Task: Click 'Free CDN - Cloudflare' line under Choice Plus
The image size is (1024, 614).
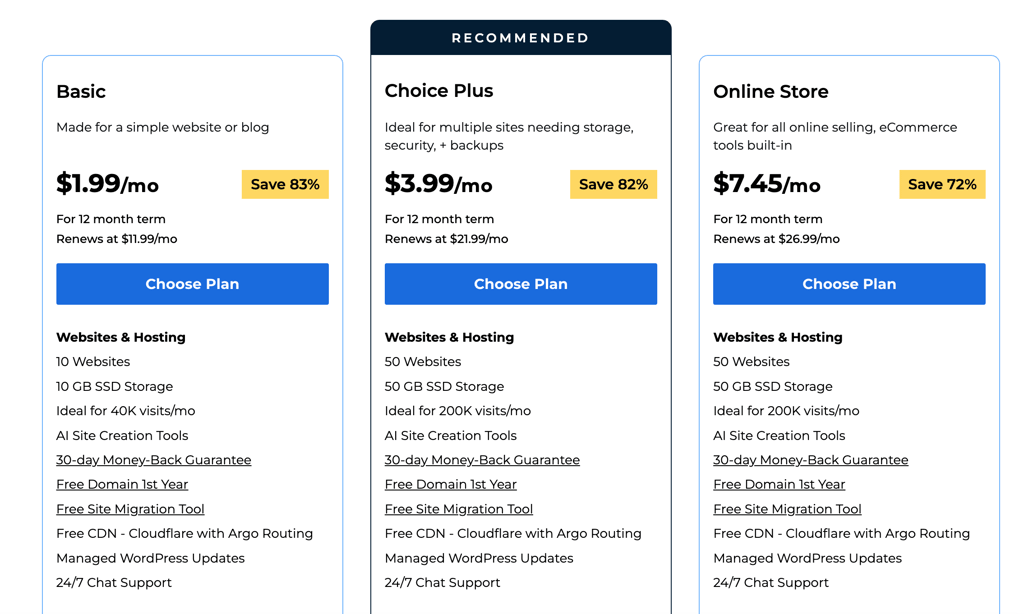Action: click(513, 534)
